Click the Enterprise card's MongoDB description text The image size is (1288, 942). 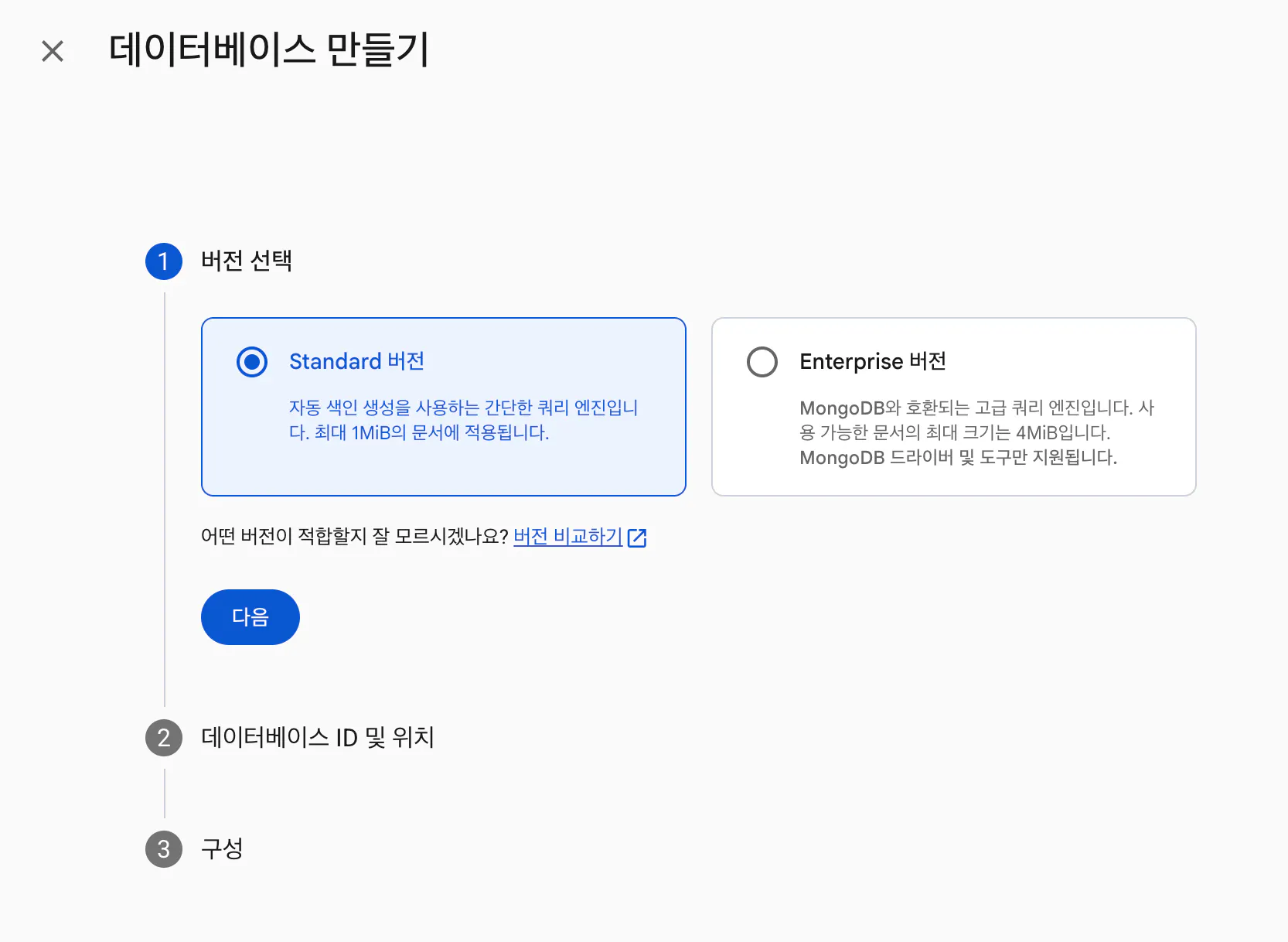pos(976,432)
